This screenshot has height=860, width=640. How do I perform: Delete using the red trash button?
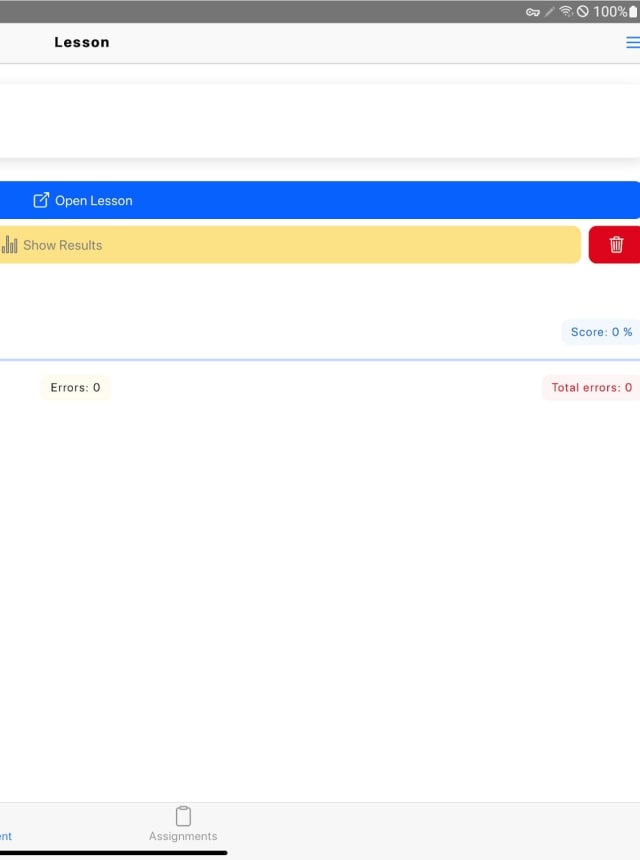coord(615,245)
